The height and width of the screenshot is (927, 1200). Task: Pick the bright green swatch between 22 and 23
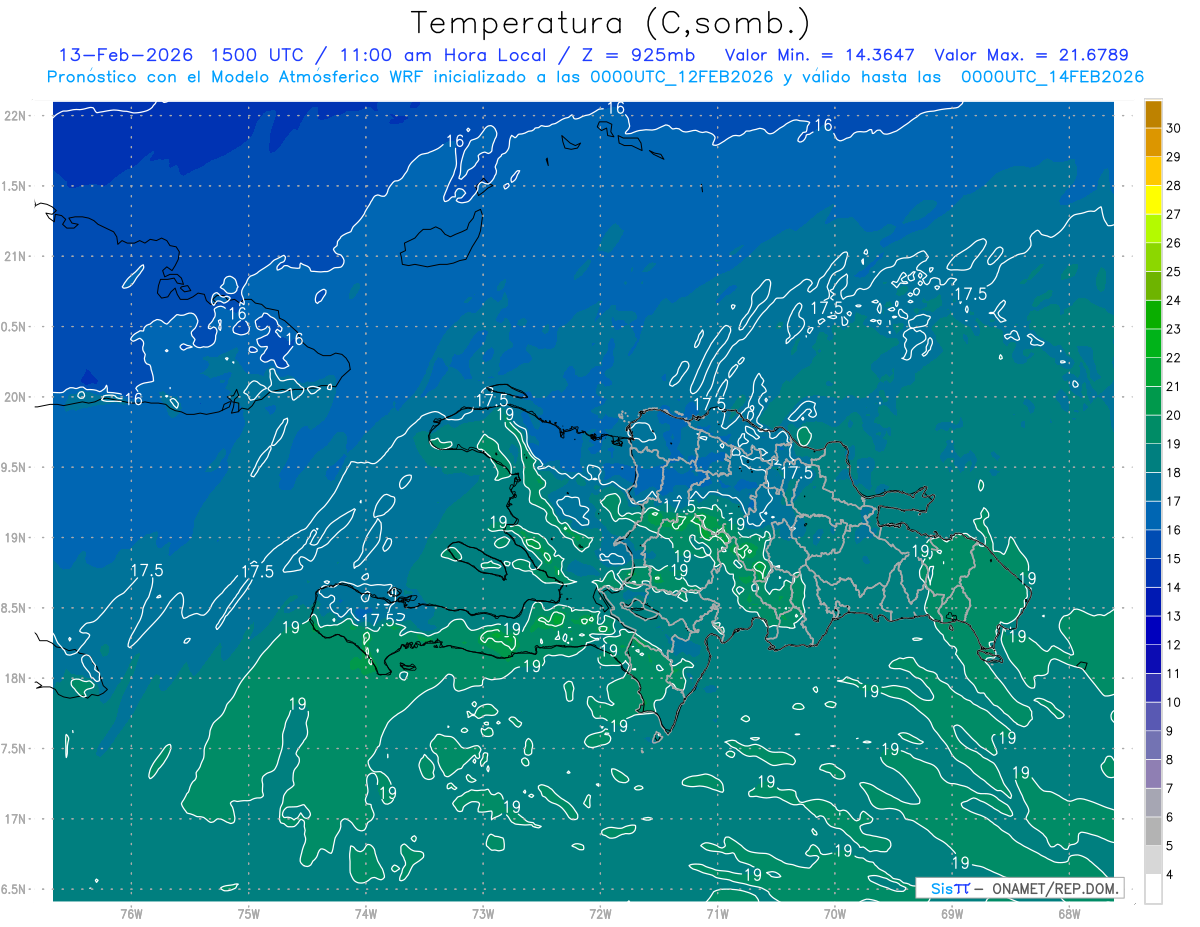coord(1153,343)
